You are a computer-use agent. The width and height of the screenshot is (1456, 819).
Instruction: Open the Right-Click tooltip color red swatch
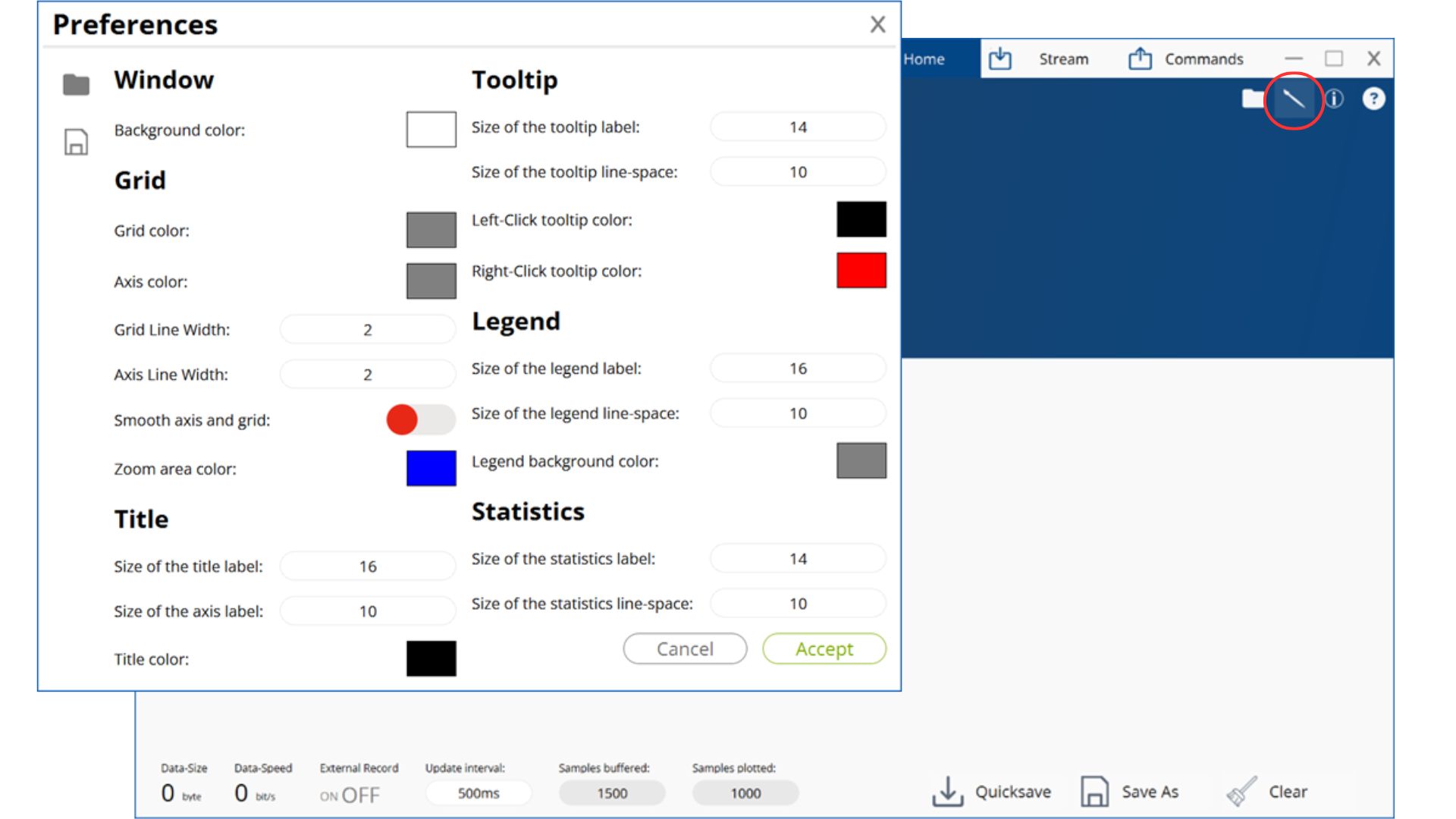coord(861,271)
